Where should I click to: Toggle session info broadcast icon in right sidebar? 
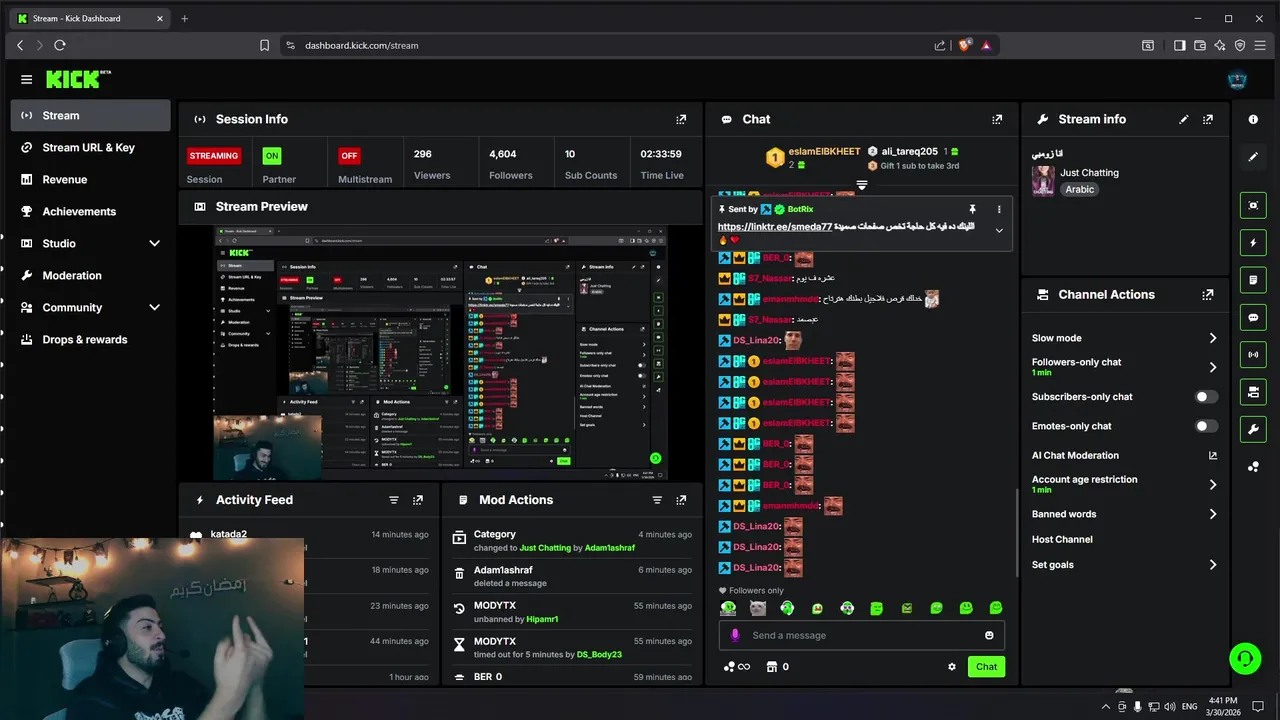1253,355
